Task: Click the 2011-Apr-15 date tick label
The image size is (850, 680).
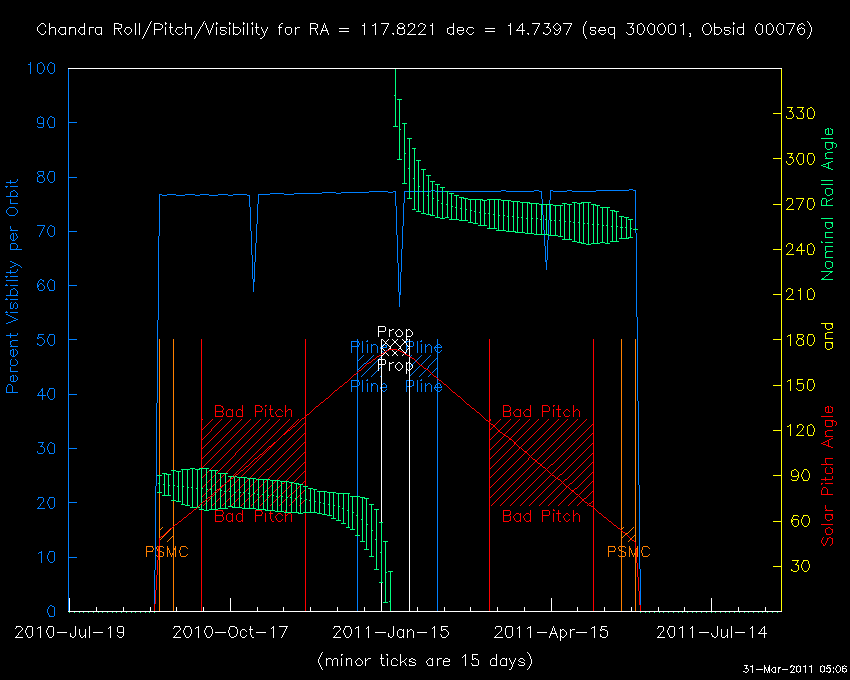Action: pyautogui.click(x=551, y=632)
